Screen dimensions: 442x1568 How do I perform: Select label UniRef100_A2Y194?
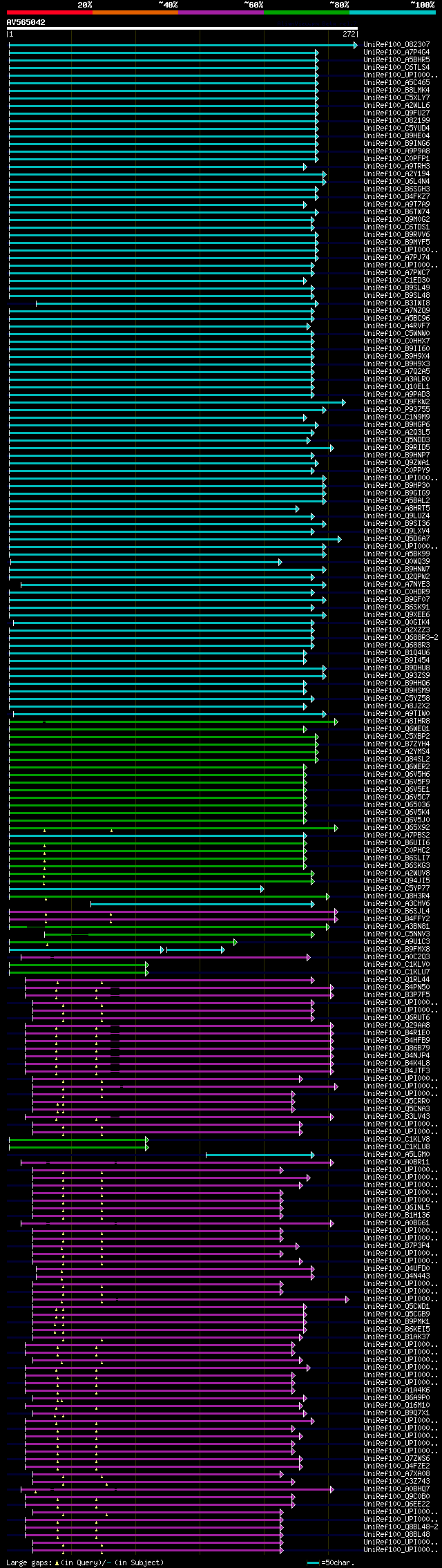click(396, 174)
